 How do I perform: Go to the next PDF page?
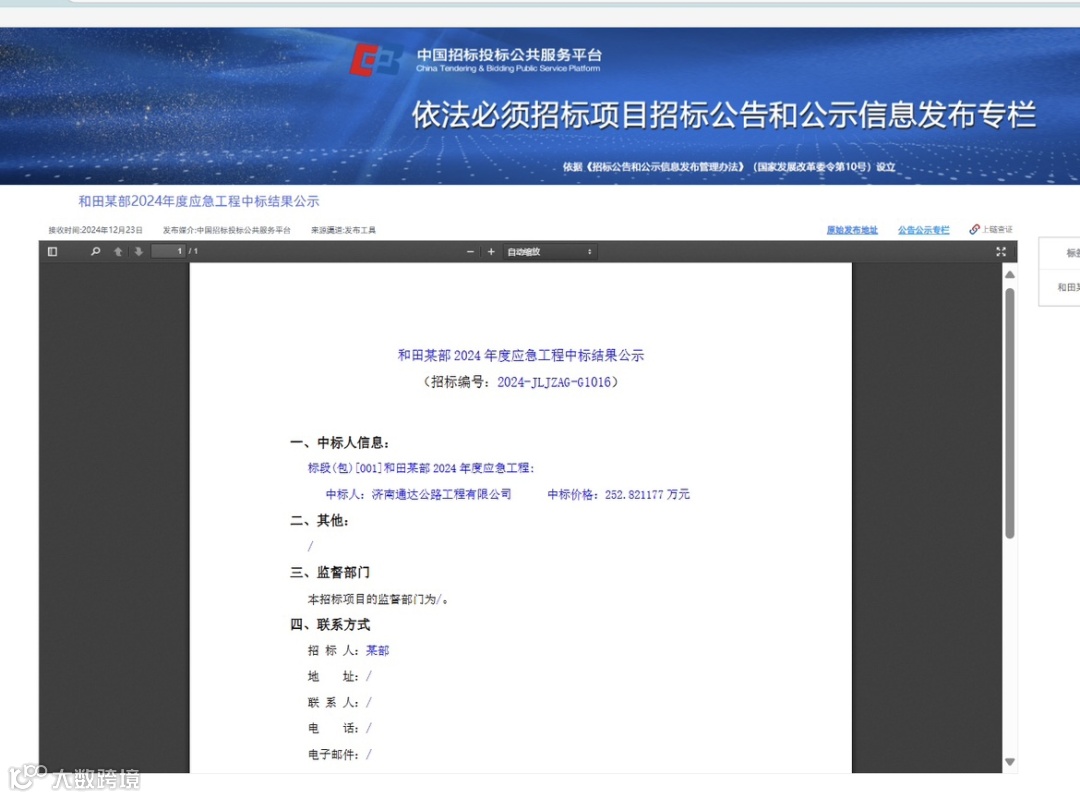(138, 252)
